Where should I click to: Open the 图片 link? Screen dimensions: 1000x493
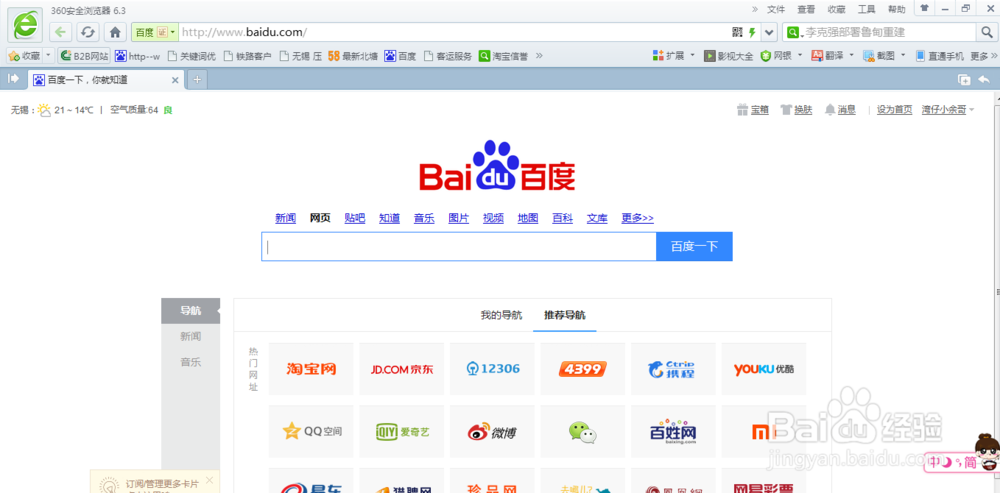[459, 218]
